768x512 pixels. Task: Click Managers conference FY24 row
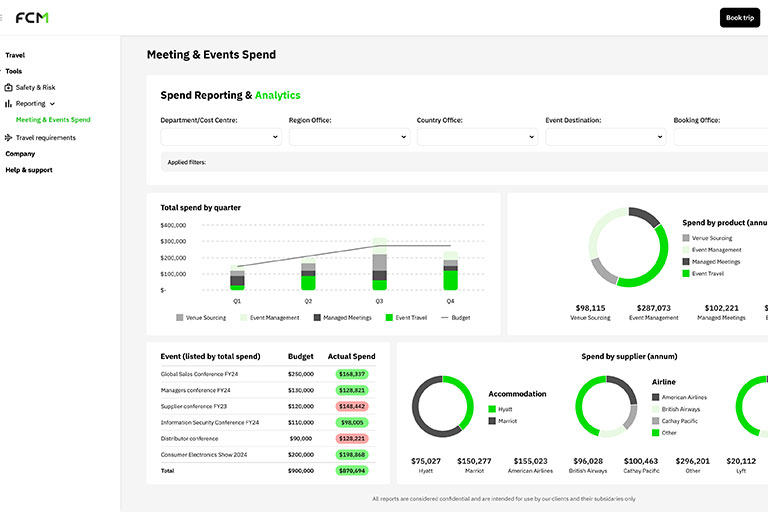coord(268,390)
